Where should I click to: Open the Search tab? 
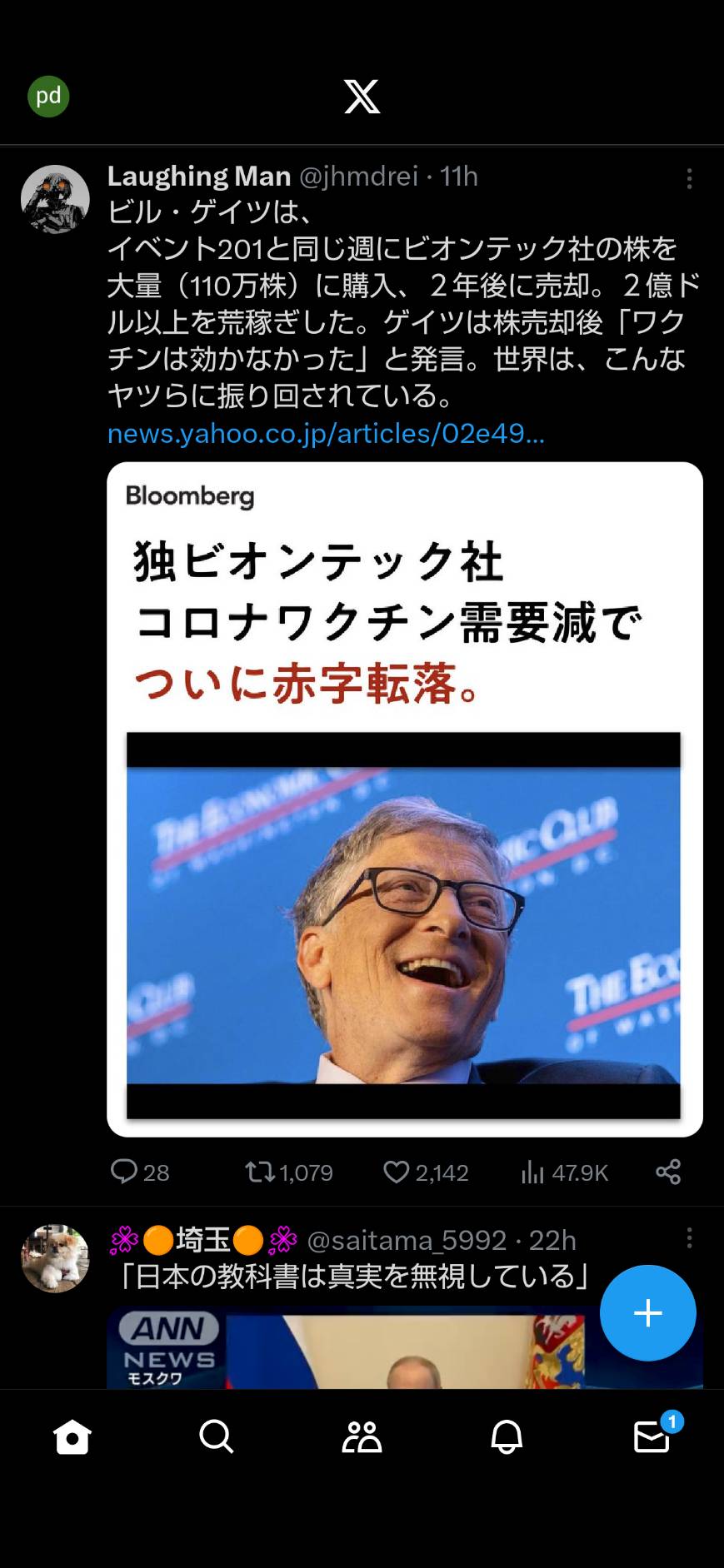click(217, 1436)
